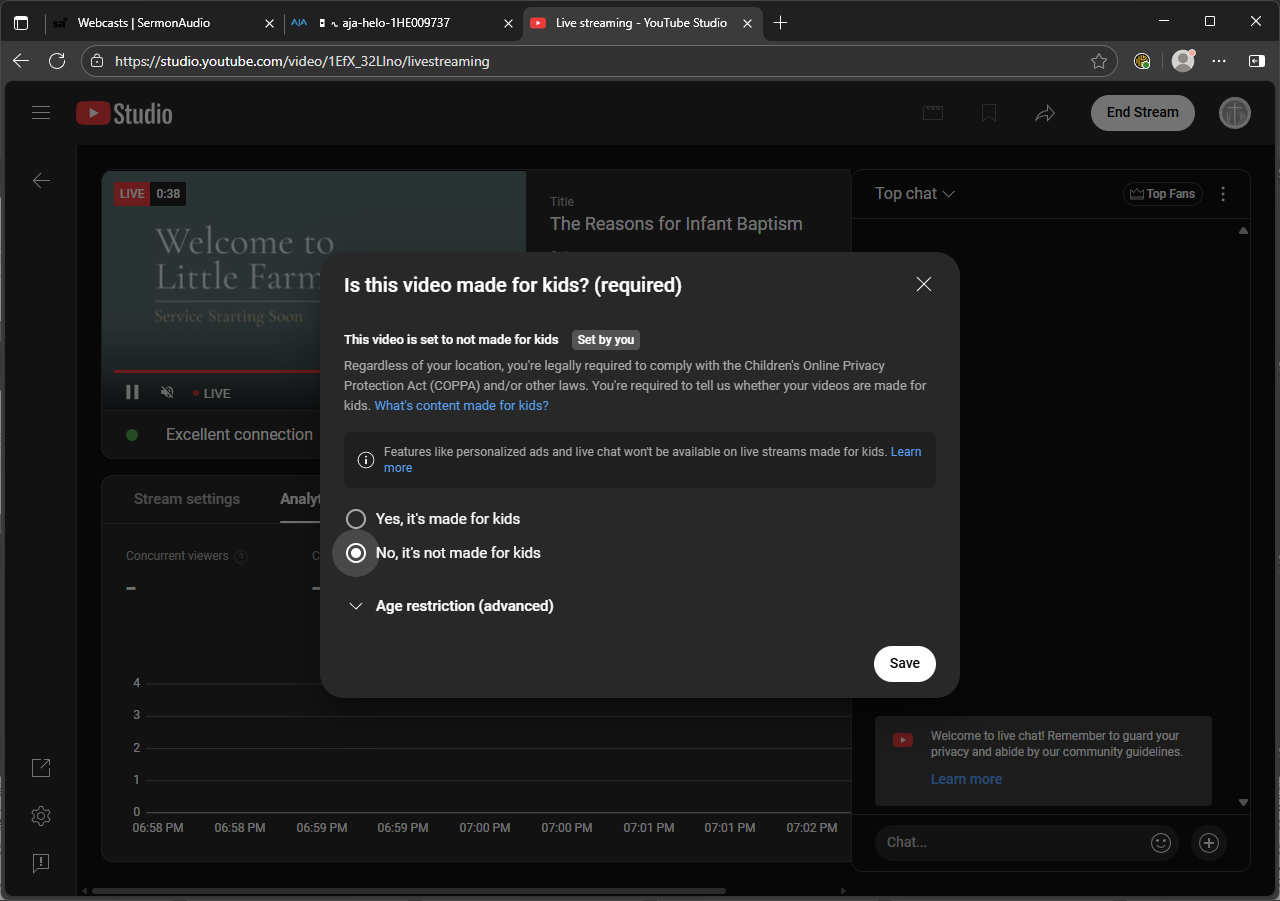Screen dimensions: 1280x901
Task: Open the Settings gear in sidebar
Action: tap(41, 816)
